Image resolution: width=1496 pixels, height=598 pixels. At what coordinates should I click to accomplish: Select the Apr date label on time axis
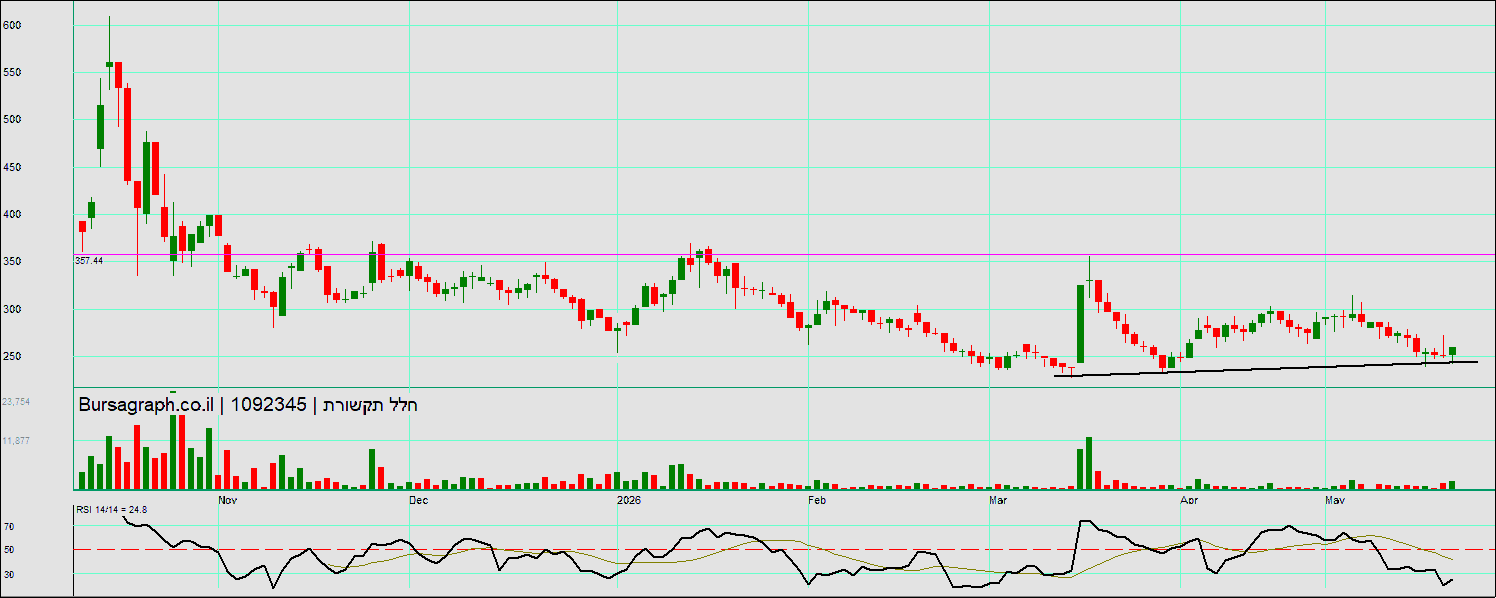tap(1189, 498)
